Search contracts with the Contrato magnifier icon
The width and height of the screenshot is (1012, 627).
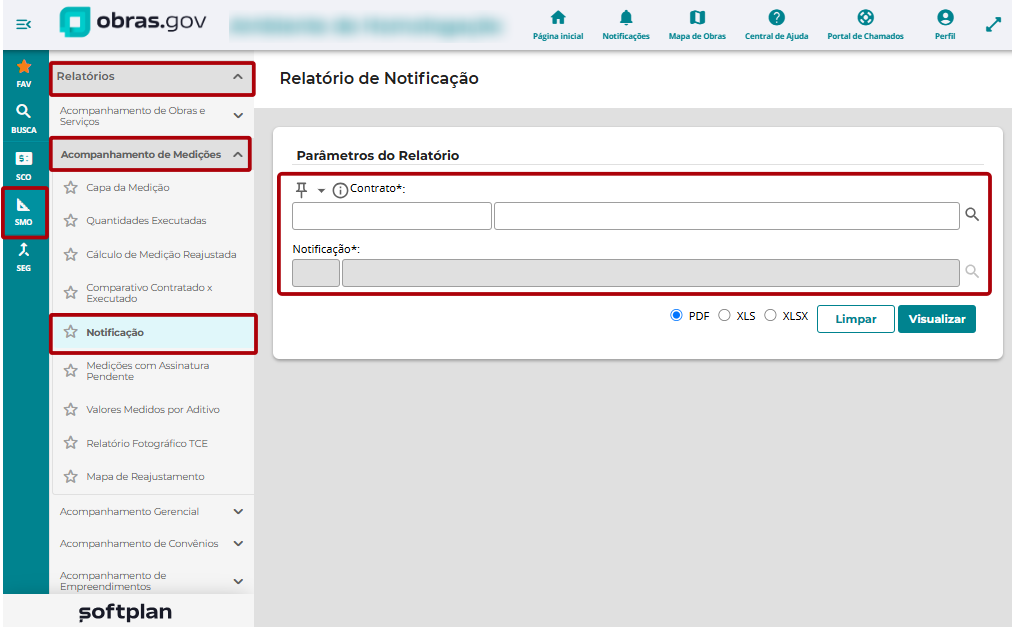click(x=972, y=214)
